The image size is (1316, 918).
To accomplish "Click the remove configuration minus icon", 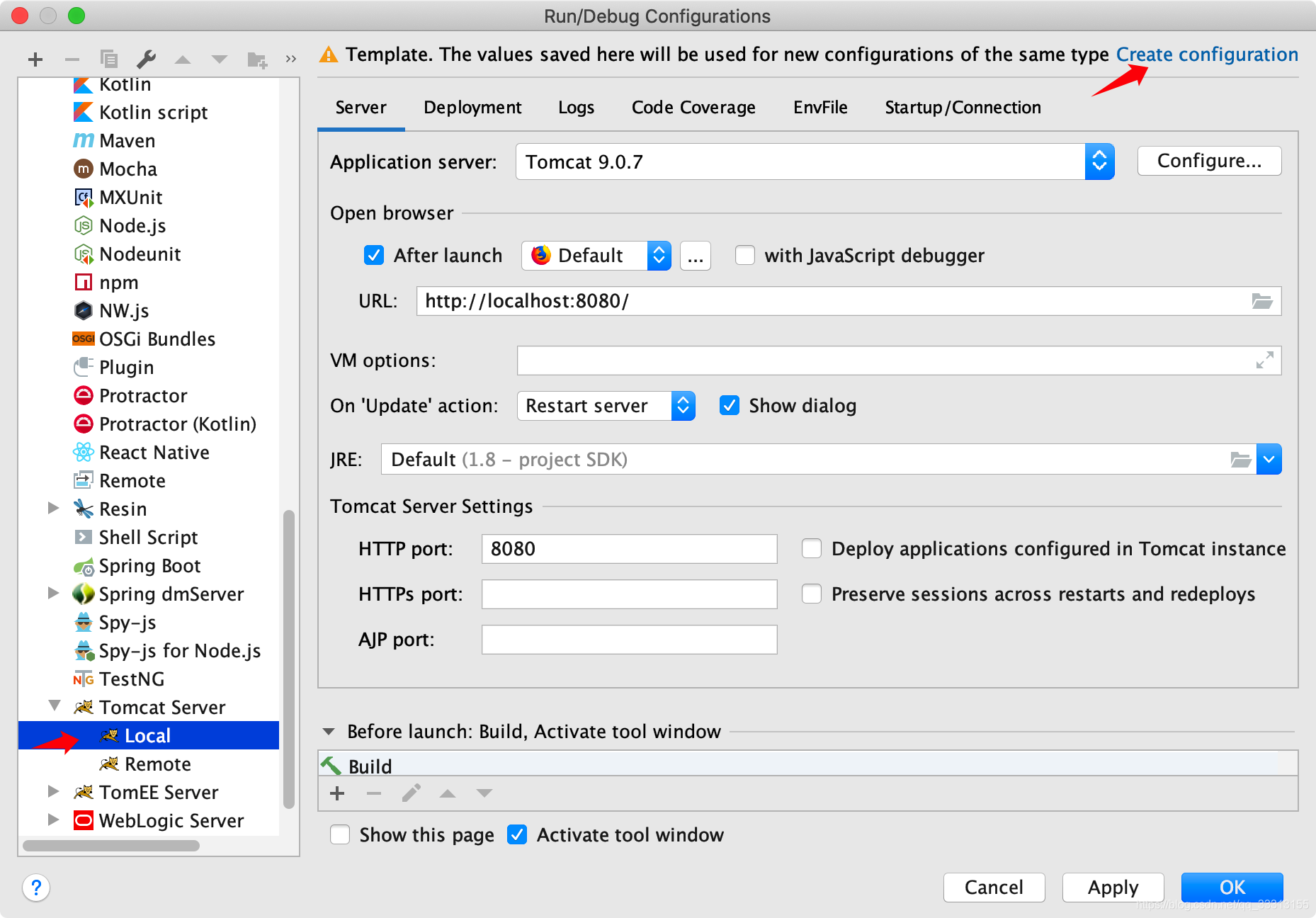I will click(x=72, y=59).
